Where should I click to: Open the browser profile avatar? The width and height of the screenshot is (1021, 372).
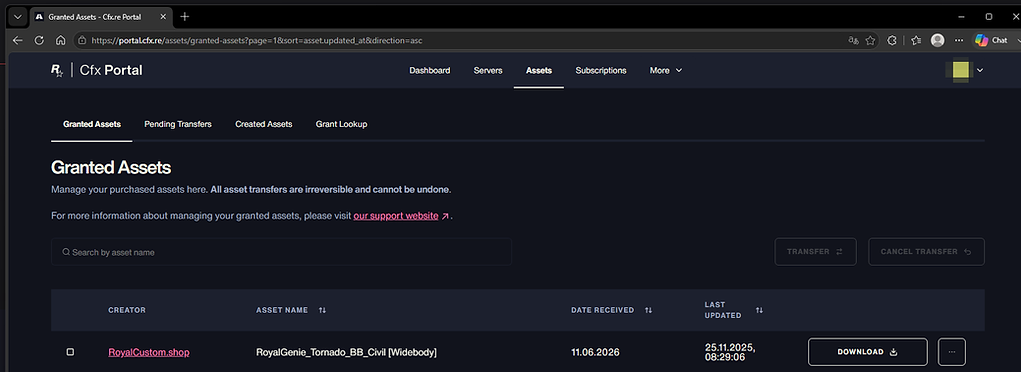coord(938,40)
